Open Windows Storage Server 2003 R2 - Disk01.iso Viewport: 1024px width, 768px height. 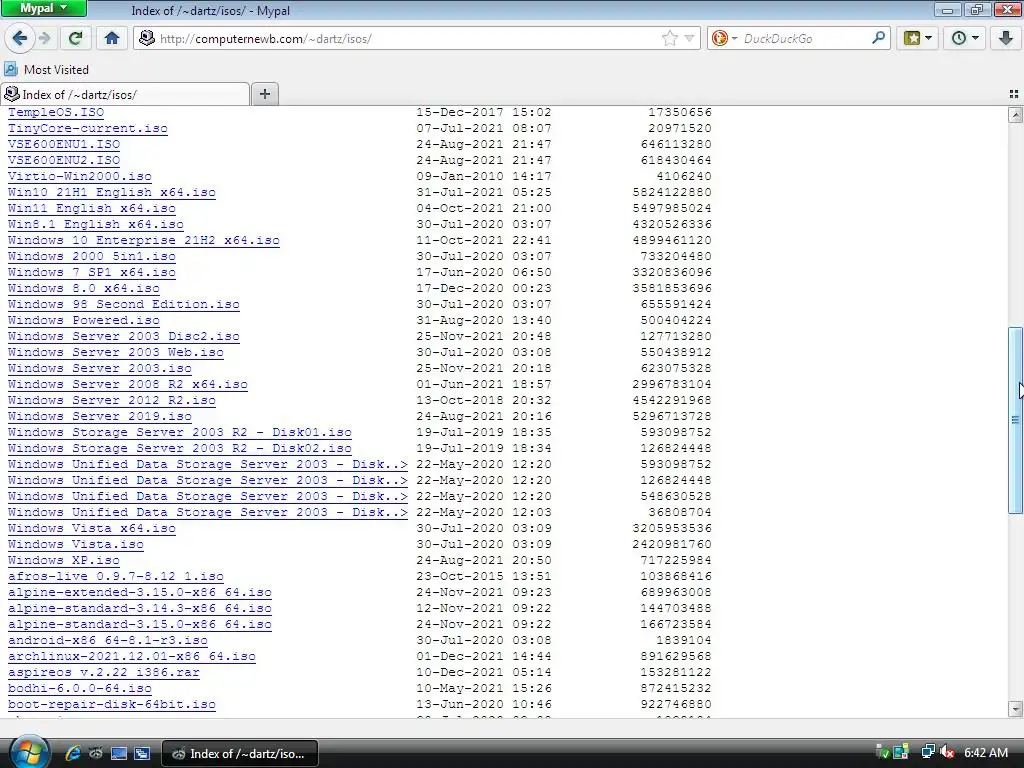[x=180, y=432]
